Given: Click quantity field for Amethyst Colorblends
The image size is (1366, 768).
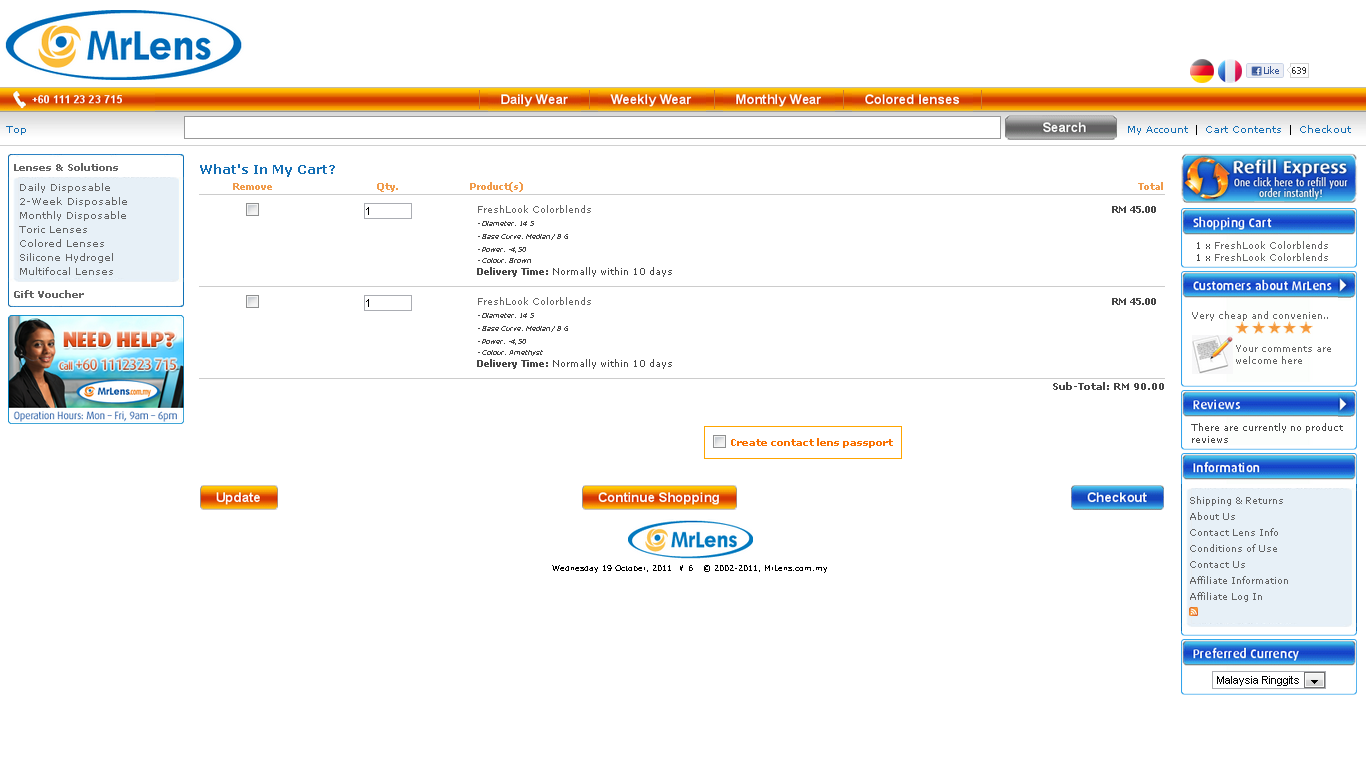Looking at the screenshot, I should (388, 303).
